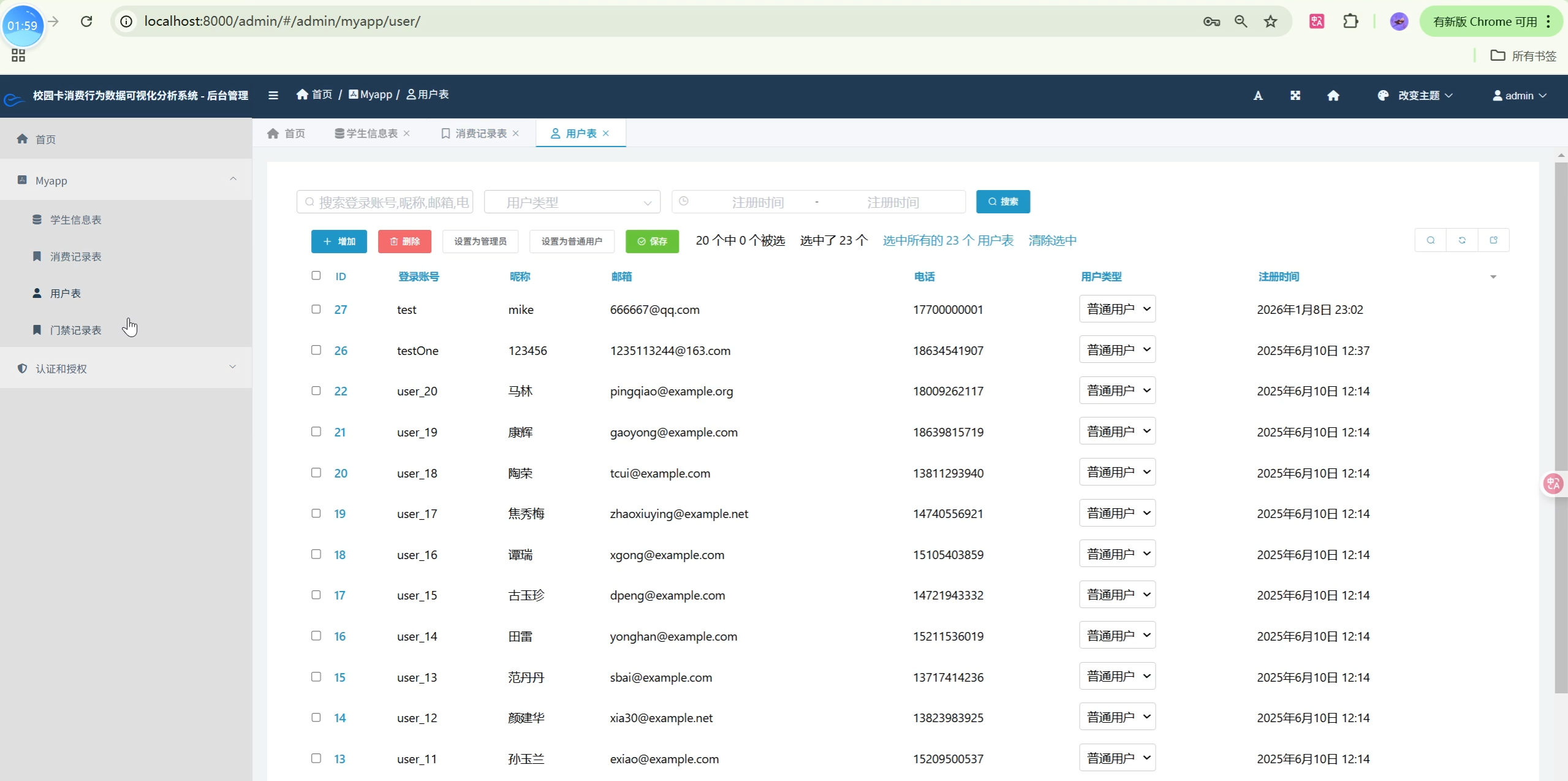
Task: Click the green 保存 button
Action: pos(652,242)
